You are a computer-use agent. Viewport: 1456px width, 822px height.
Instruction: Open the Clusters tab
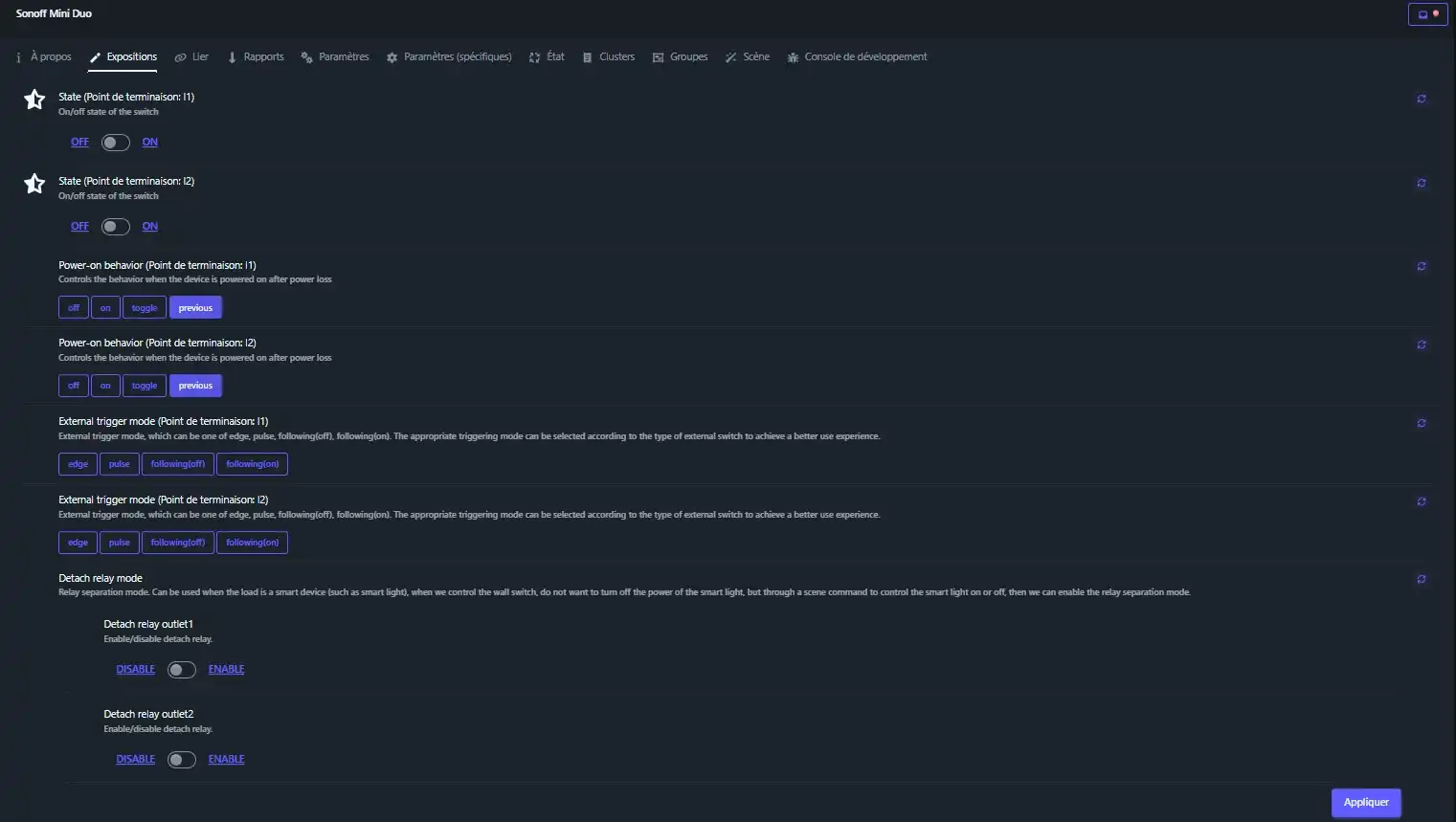click(609, 57)
